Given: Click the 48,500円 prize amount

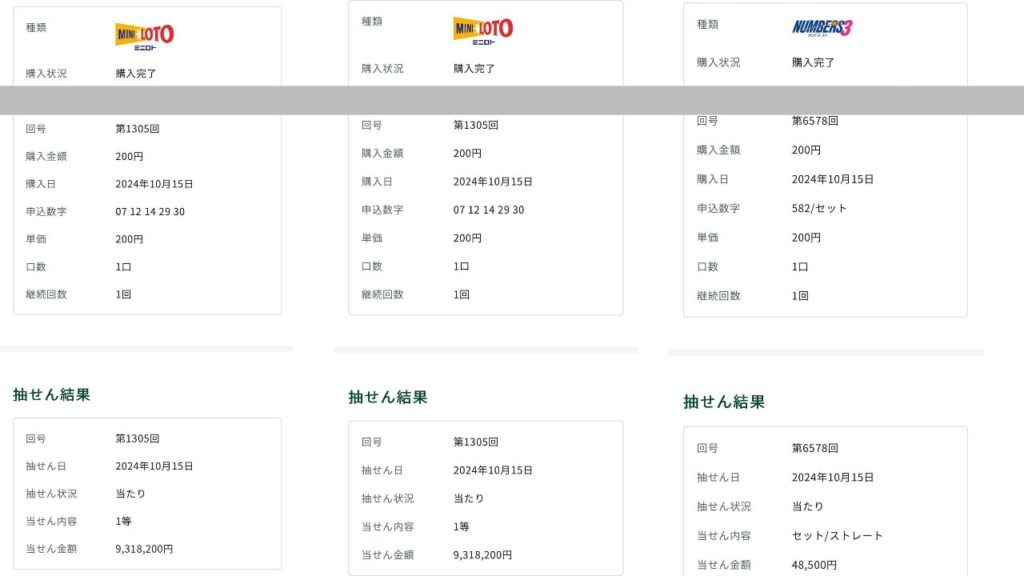Looking at the screenshot, I should 814,565.
